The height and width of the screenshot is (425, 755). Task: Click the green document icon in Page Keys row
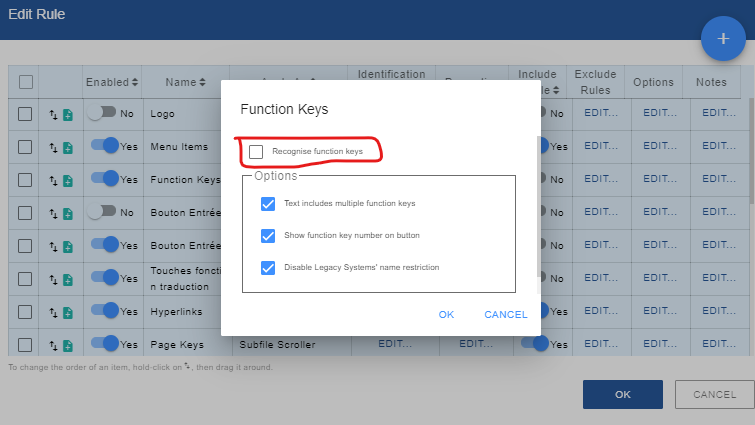click(68, 345)
